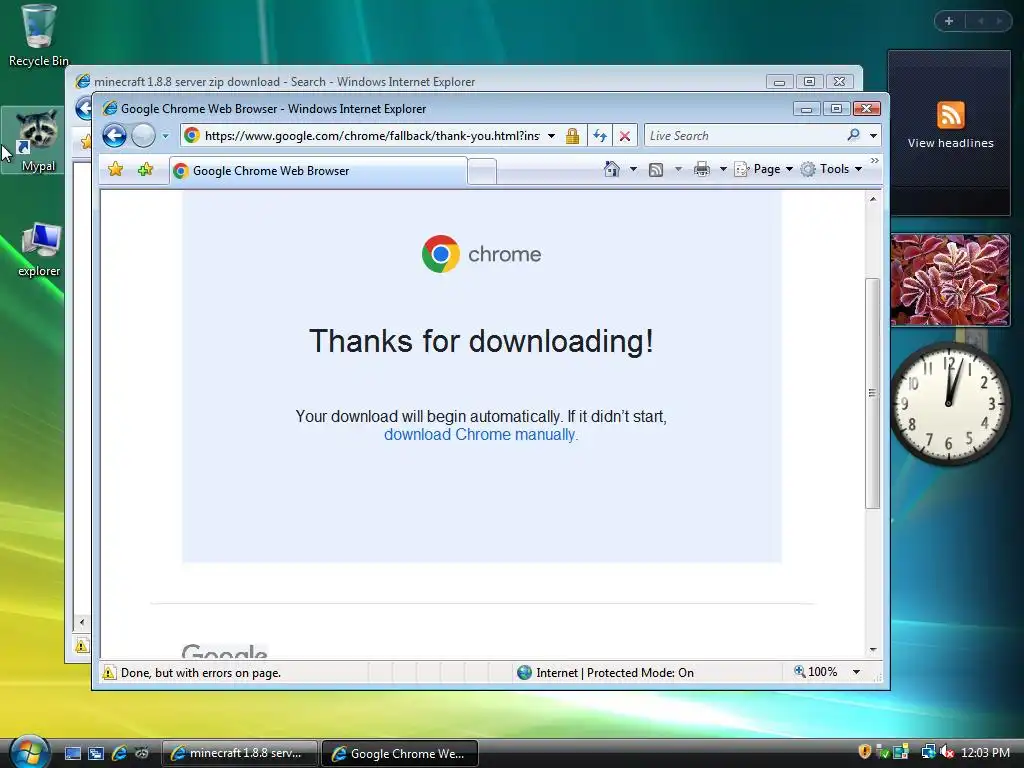Expand the Feeds dropdown arrow
1024x768 pixels.
click(678, 169)
